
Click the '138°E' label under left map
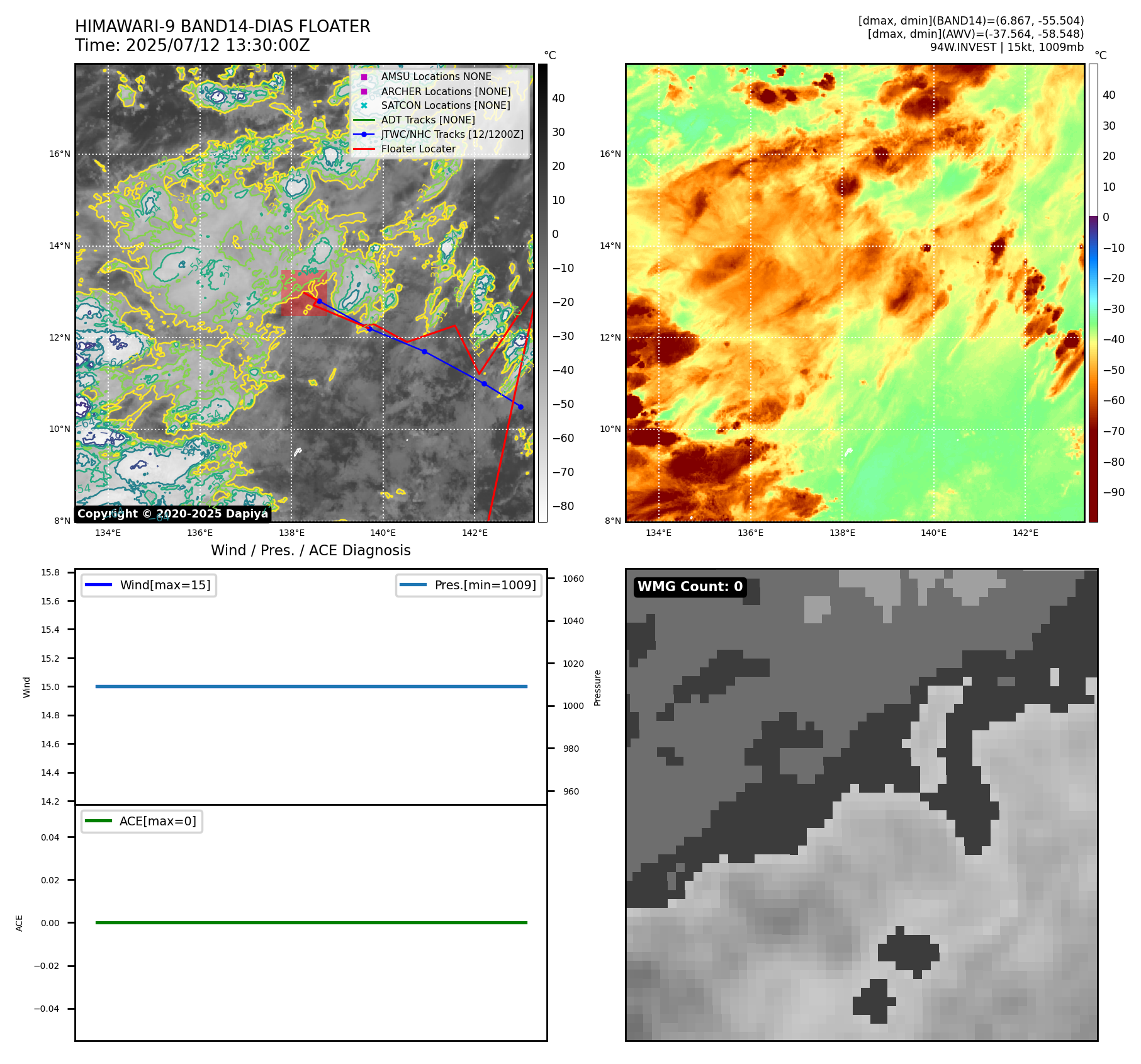tap(291, 533)
